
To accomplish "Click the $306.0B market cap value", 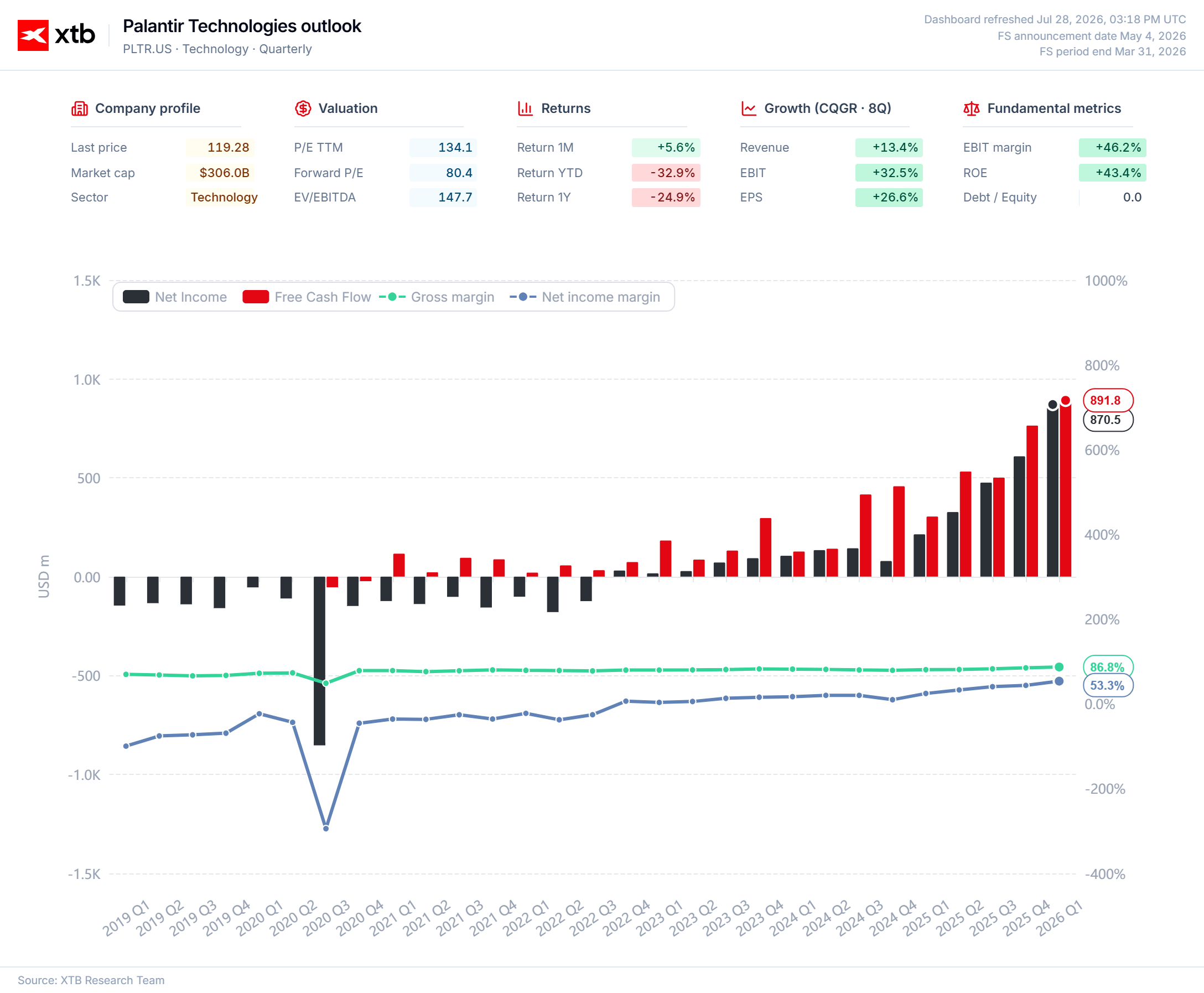I will click(x=224, y=173).
